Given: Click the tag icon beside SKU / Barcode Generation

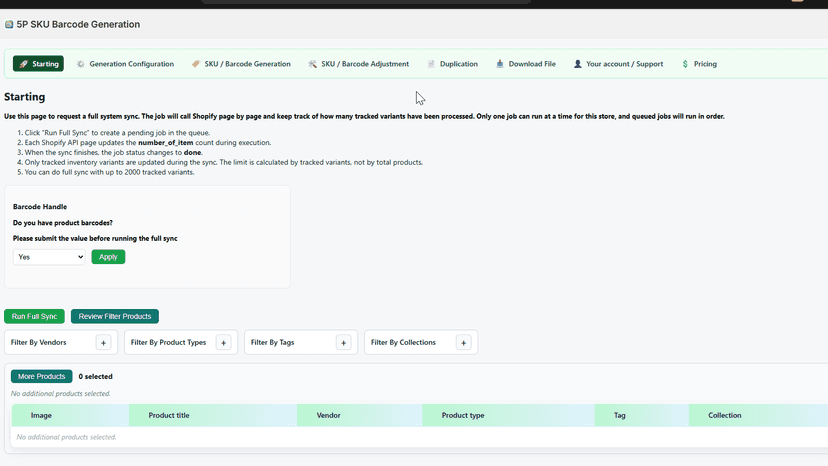Looking at the screenshot, I should pos(196,64).
